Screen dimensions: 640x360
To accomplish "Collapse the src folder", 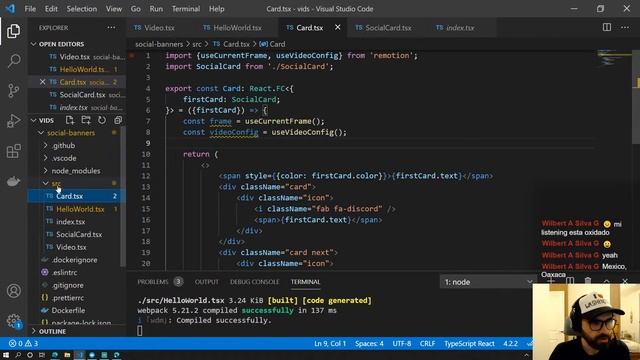I will tap(56, 183).
